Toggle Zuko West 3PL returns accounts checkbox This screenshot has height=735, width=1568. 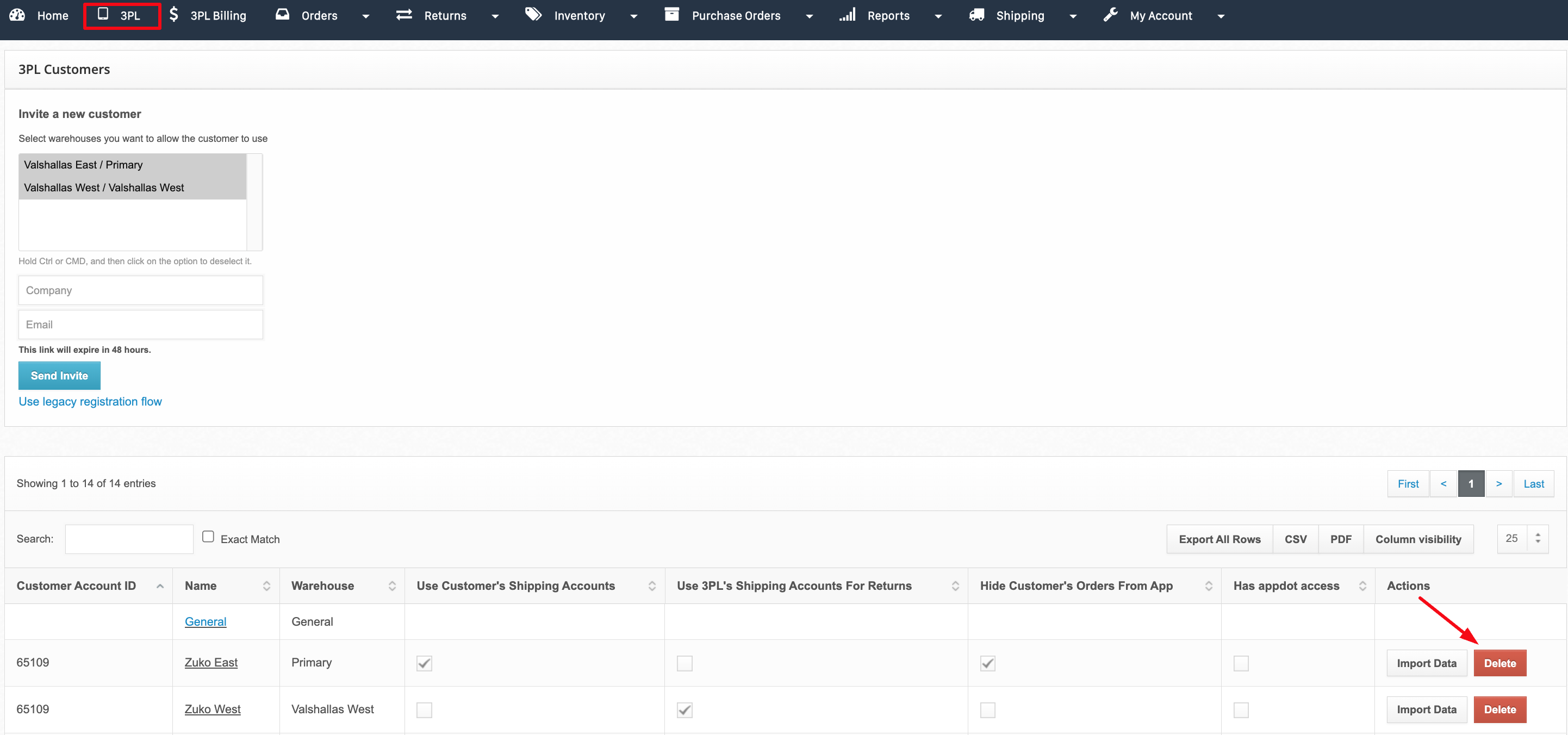[685, 709]
